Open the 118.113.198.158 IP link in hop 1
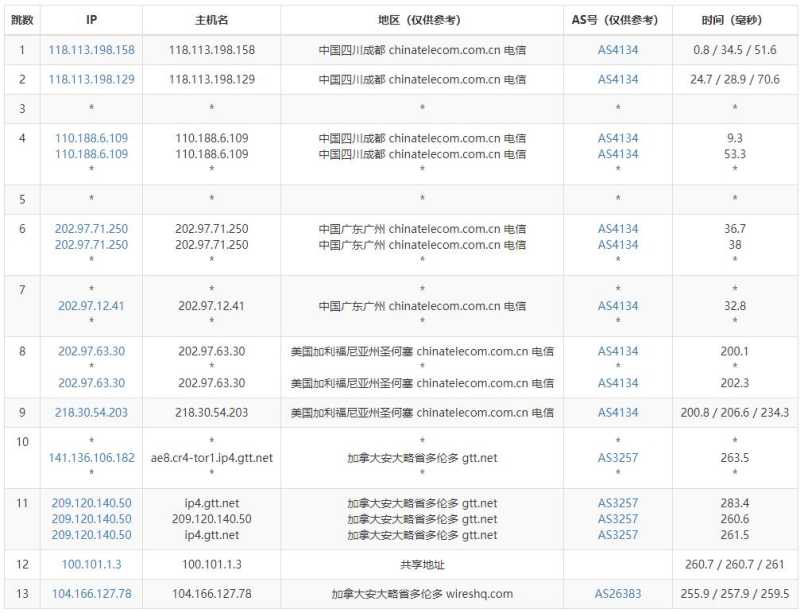 tap(92, 50)
